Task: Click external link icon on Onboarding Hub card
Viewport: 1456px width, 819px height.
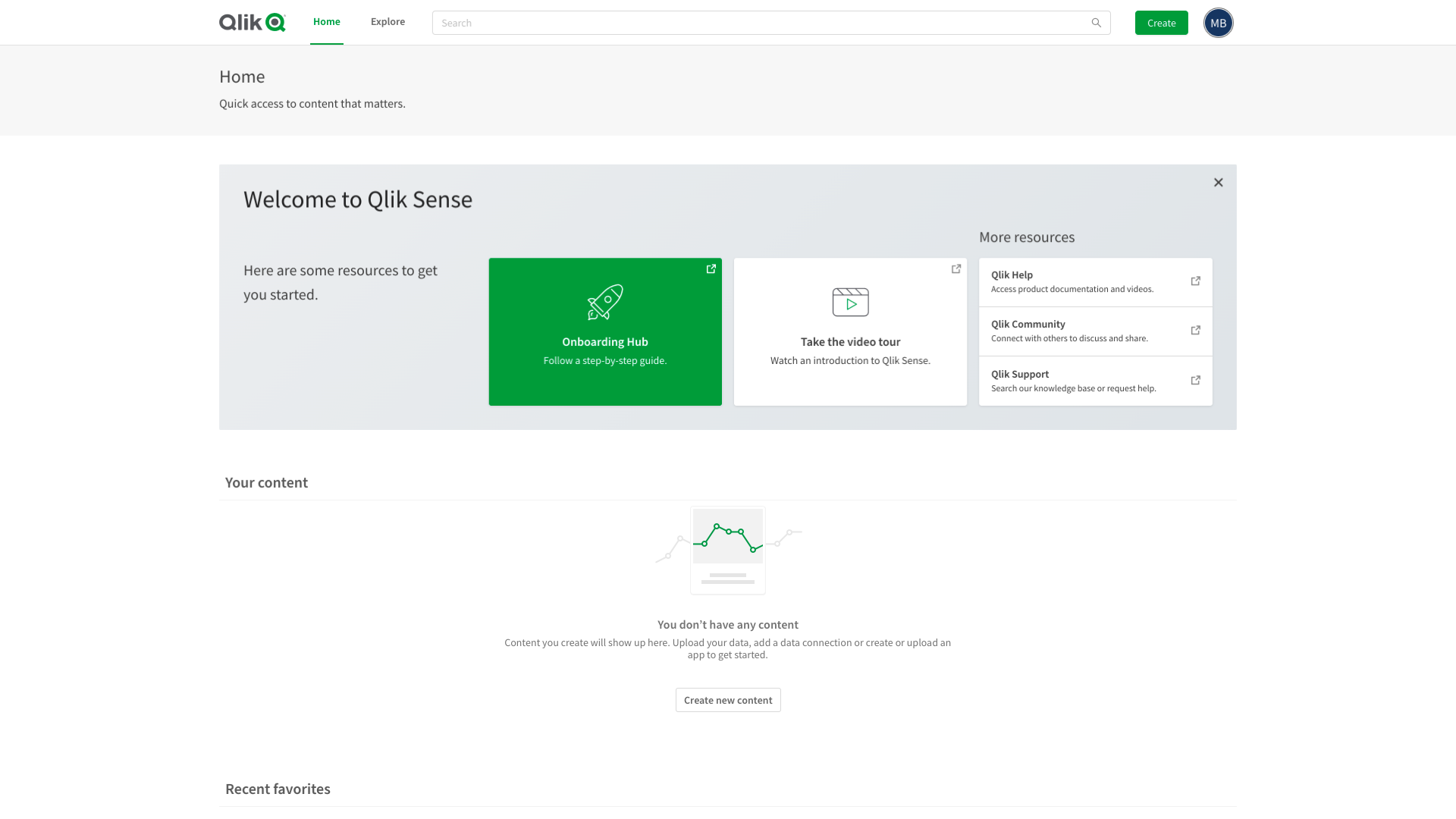Action: 711,269
